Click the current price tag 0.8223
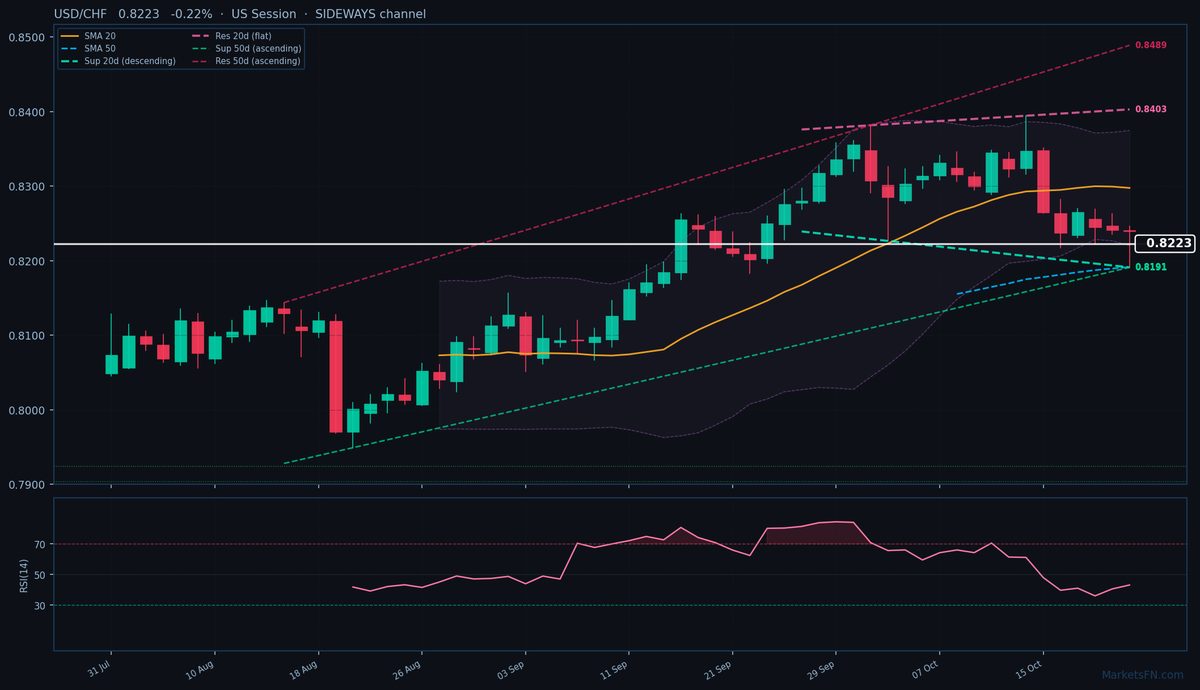 [x=1166, y=243]
